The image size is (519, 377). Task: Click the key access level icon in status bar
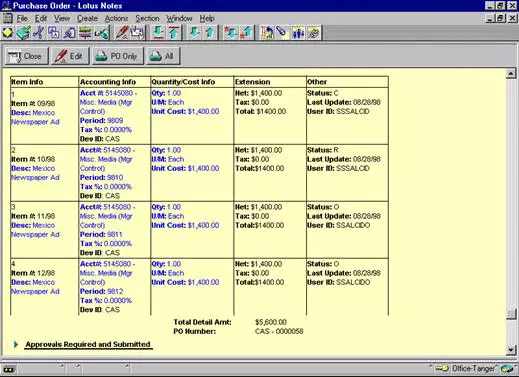pyautogui.click(x=442, y=369)
